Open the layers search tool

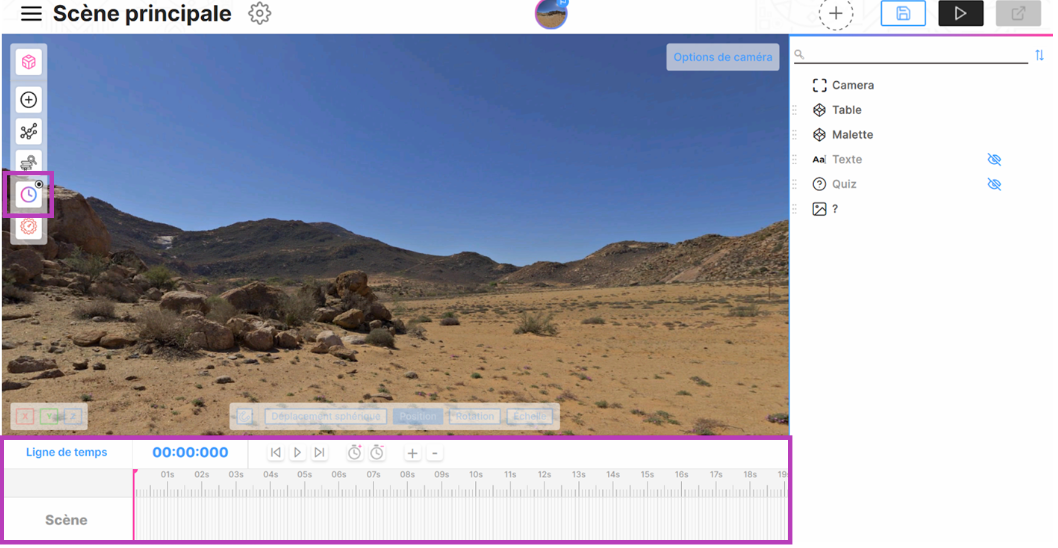click(28, 162)
